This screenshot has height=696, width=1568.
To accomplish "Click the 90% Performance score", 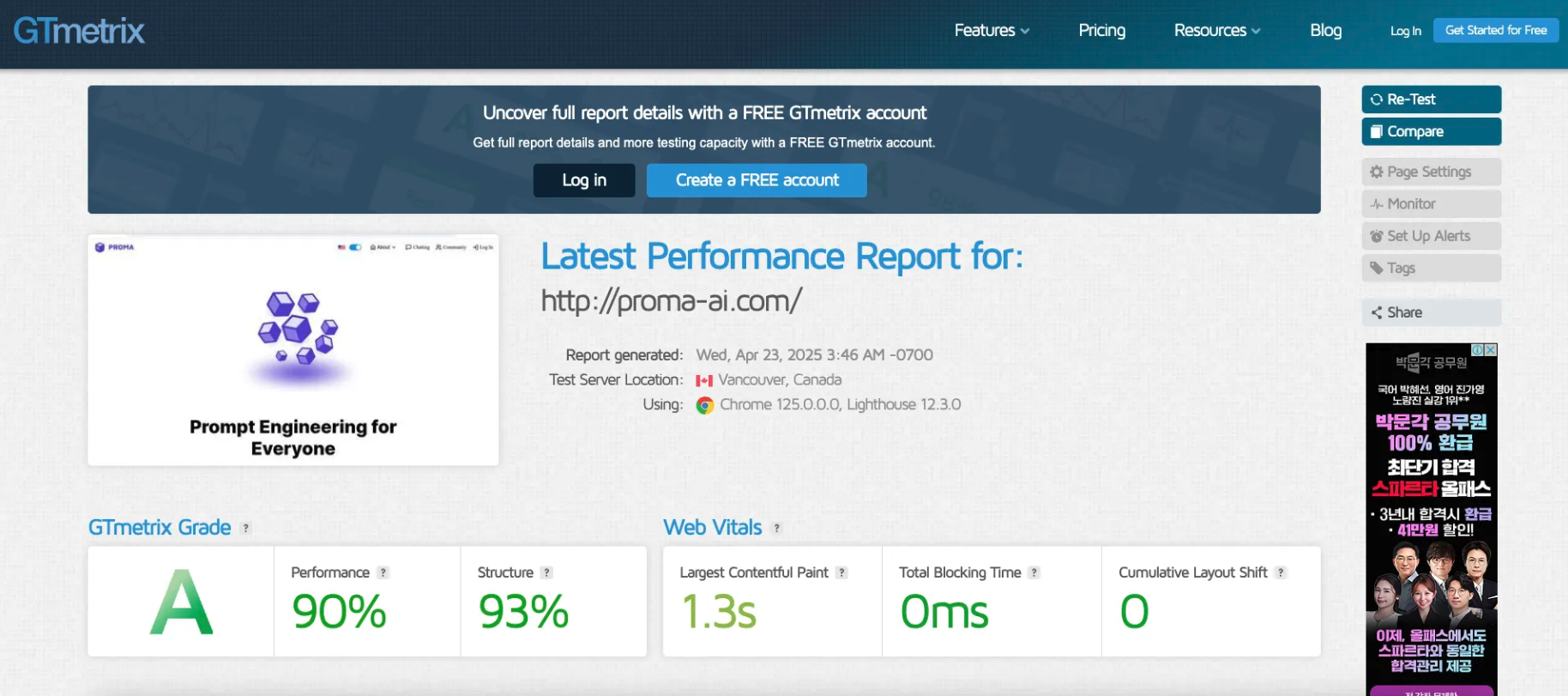I will tap(339, 612).
